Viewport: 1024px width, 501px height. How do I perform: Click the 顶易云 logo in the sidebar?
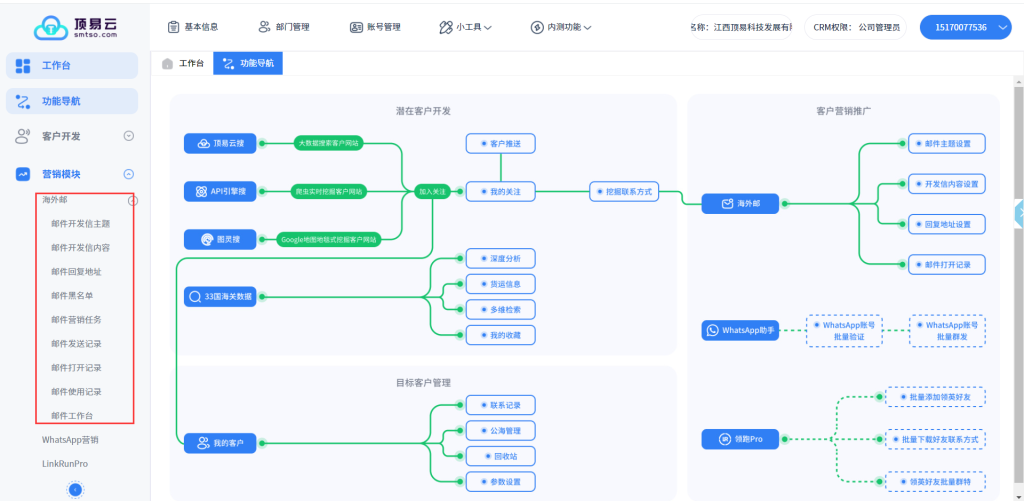click(x=76, y=27)
